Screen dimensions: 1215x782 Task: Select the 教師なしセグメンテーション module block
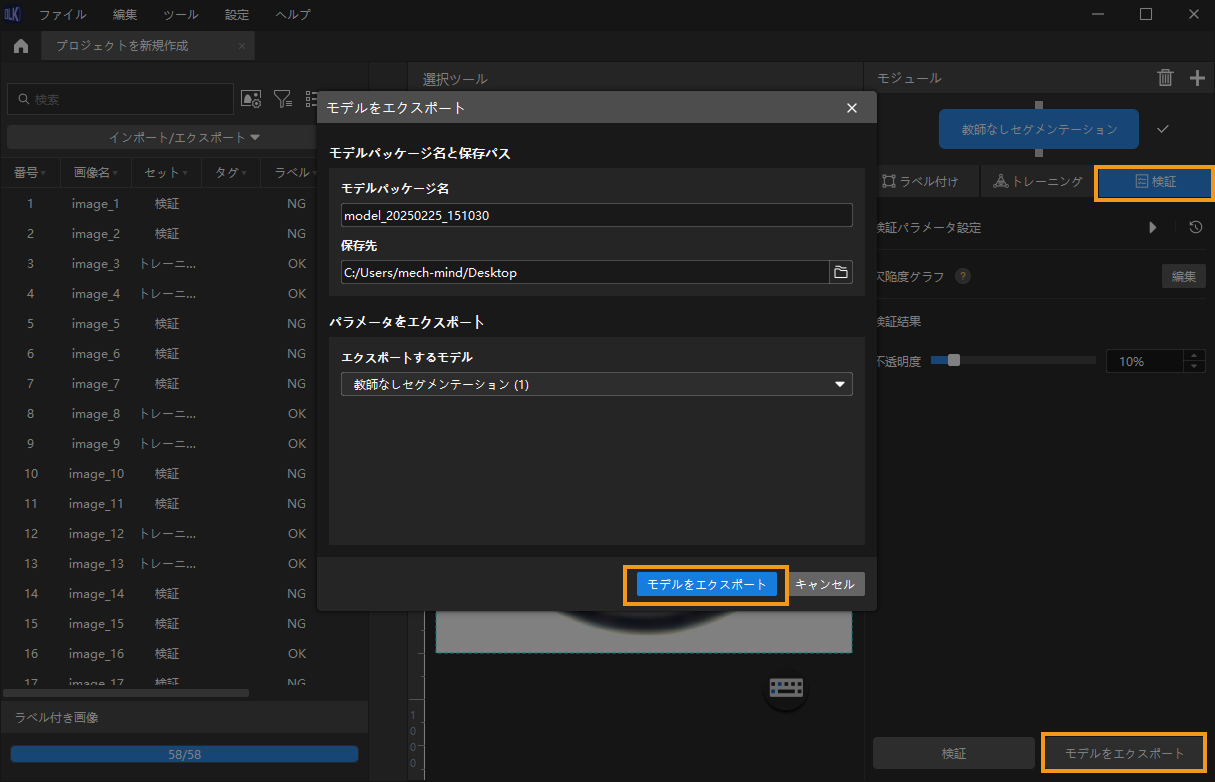coord(1038,129)
